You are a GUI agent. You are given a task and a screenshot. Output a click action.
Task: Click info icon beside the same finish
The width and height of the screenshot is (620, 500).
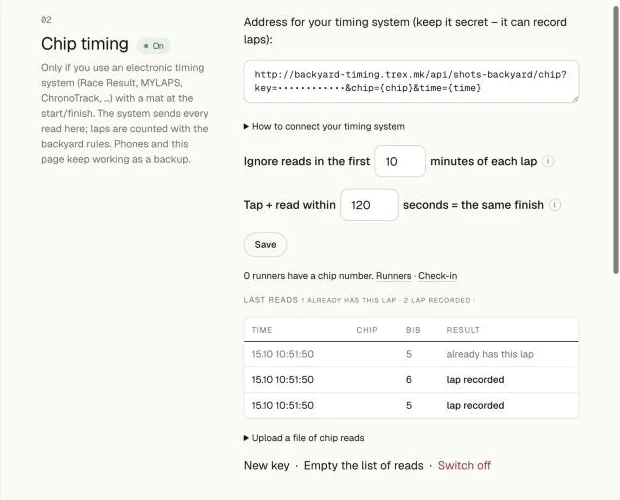coord(555,205)
